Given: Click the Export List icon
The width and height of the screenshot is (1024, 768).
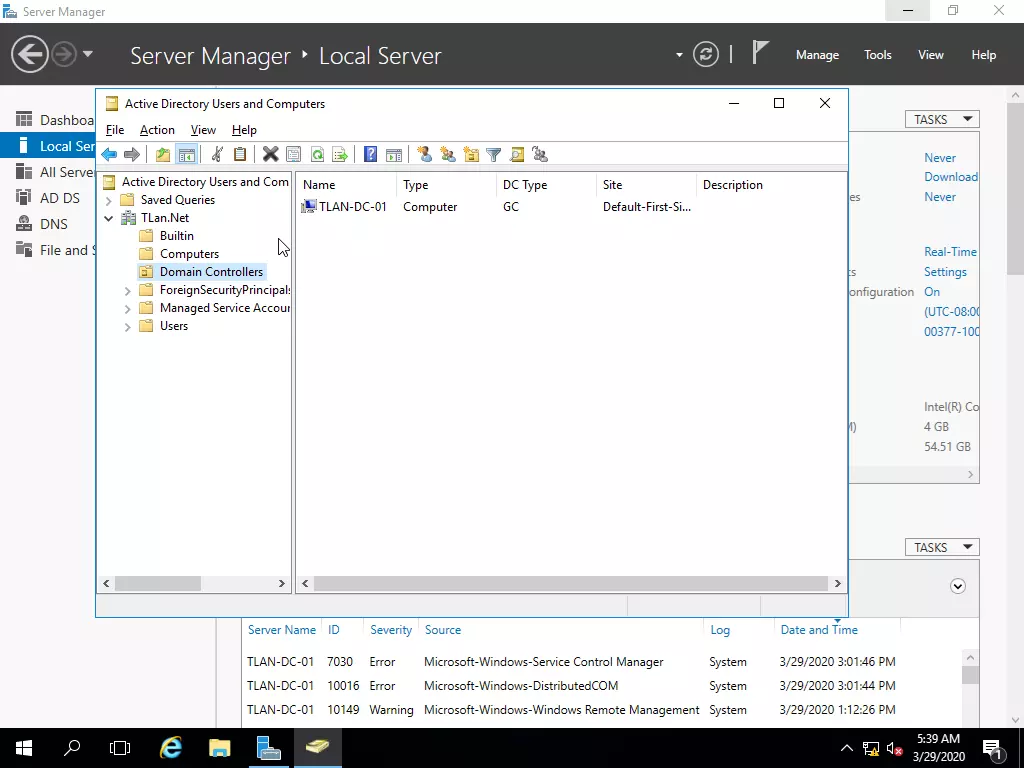Looking at the screenshot, I should tap(340, 155).
